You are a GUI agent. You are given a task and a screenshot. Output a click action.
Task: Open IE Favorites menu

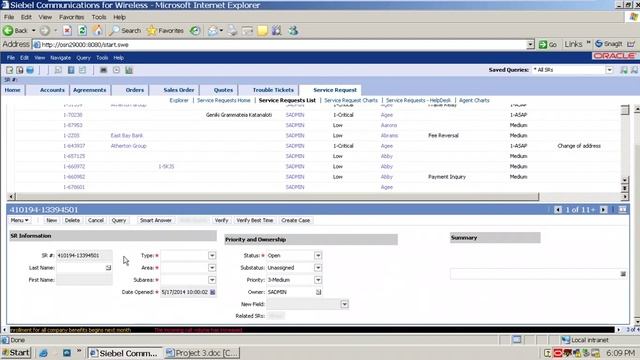pos(71,17)
